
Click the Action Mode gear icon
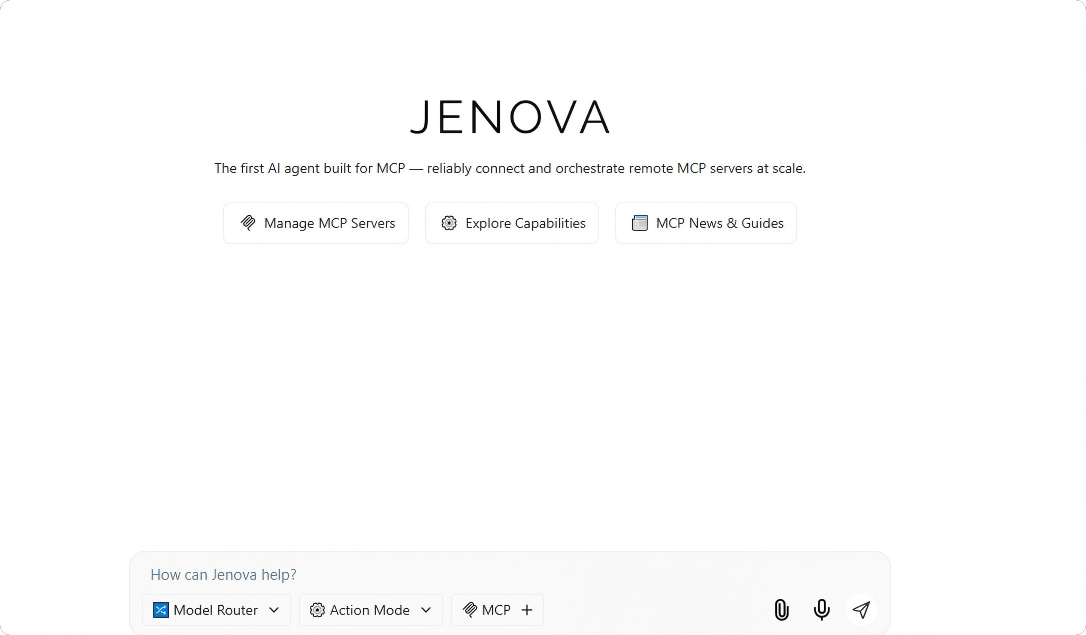pos(317,610)
